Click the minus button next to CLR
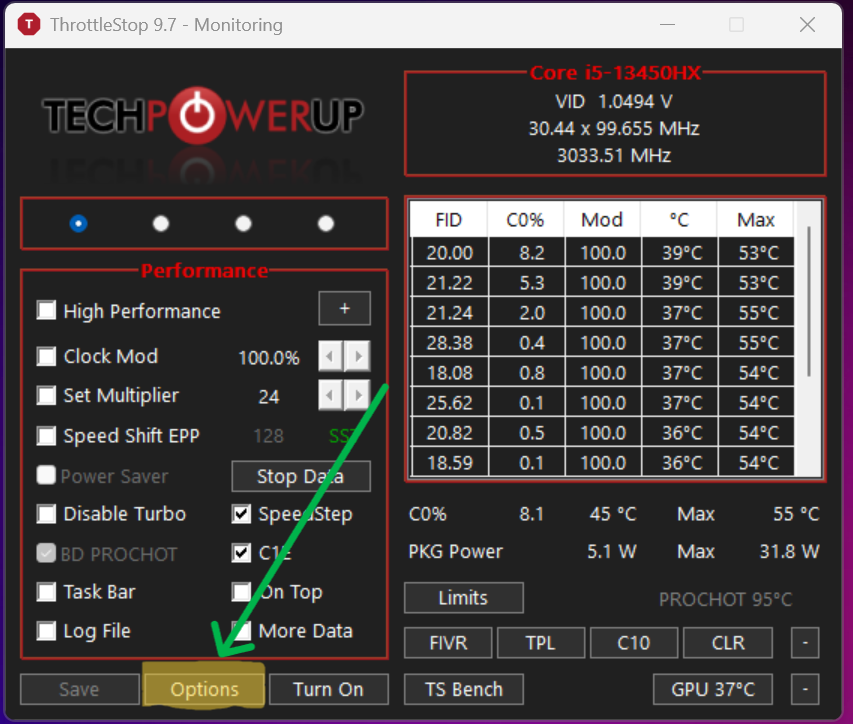 [x=805, y=643]
